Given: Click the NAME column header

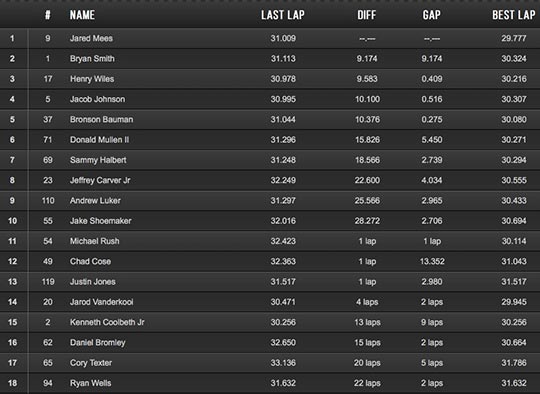Looking at the screenshot, I should click(x=82, y=15).
